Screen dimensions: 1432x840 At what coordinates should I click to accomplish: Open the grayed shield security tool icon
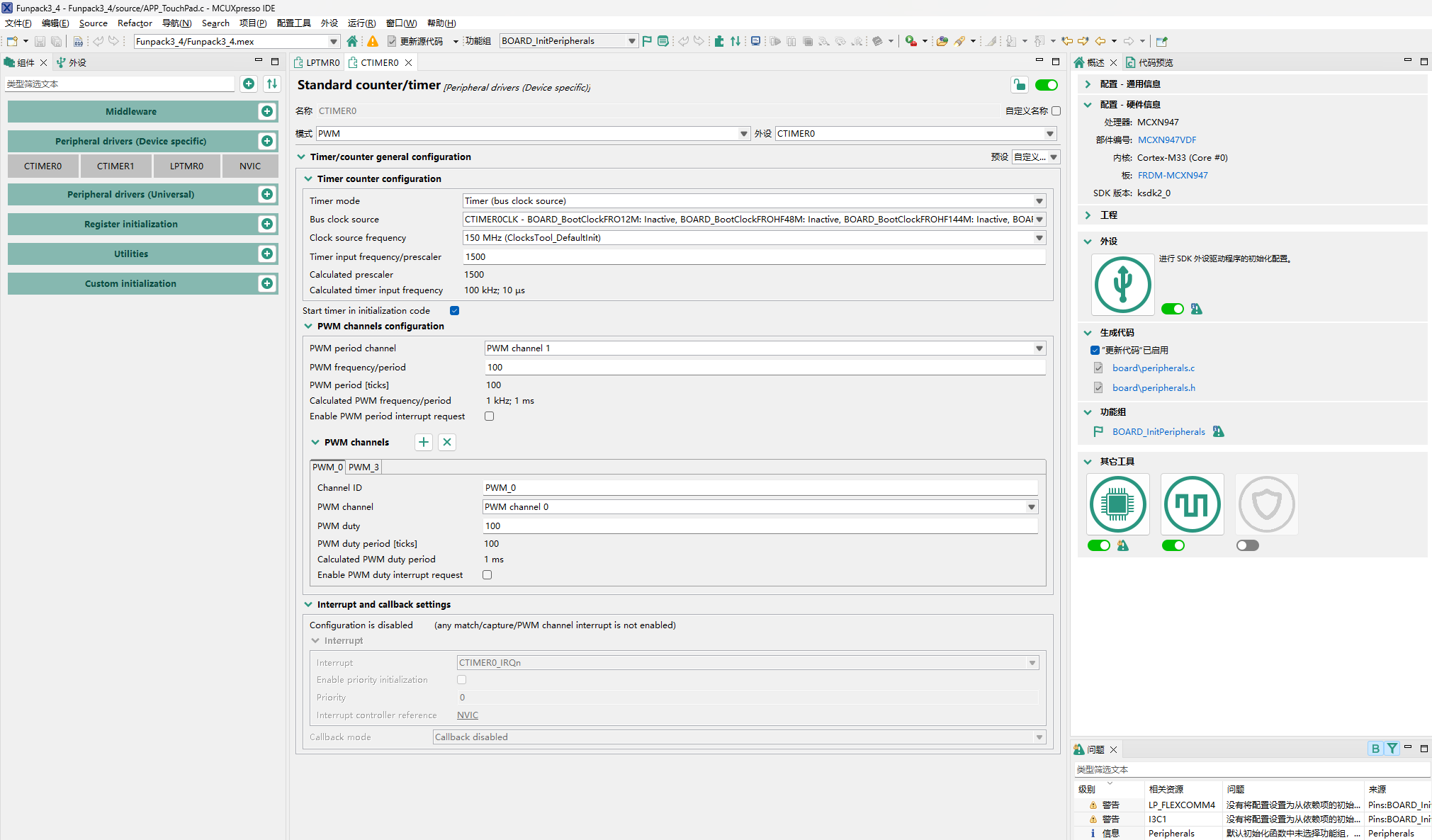(x=1266, y=504)
